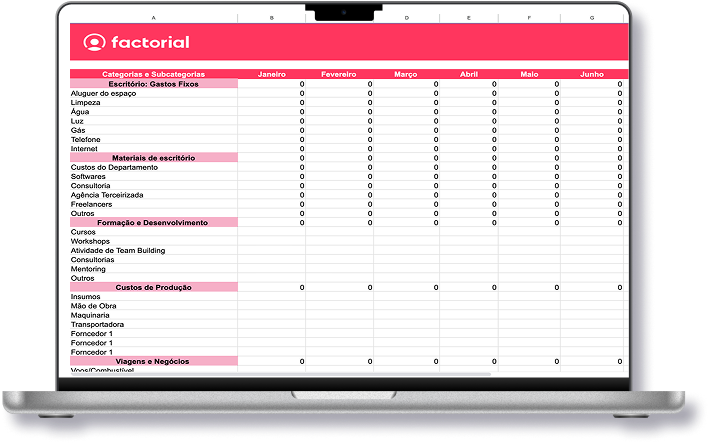Select the Janeiro column heading
Screen dimensions: 709x443
pyautogui.click(x=271, y=74)
